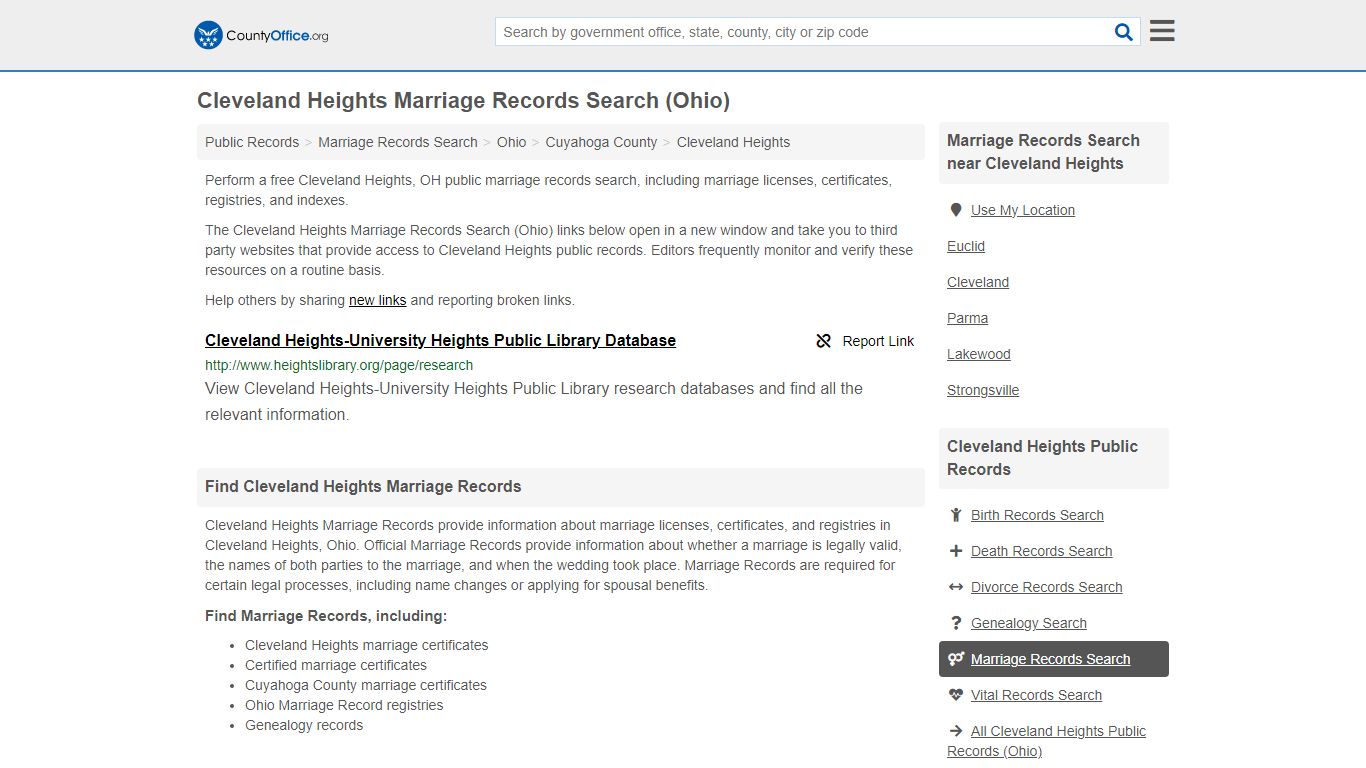Click 'Cleveland Heights marriage certificates' list item
This screenshot has width=1366, height=768.
coord(366,645)
